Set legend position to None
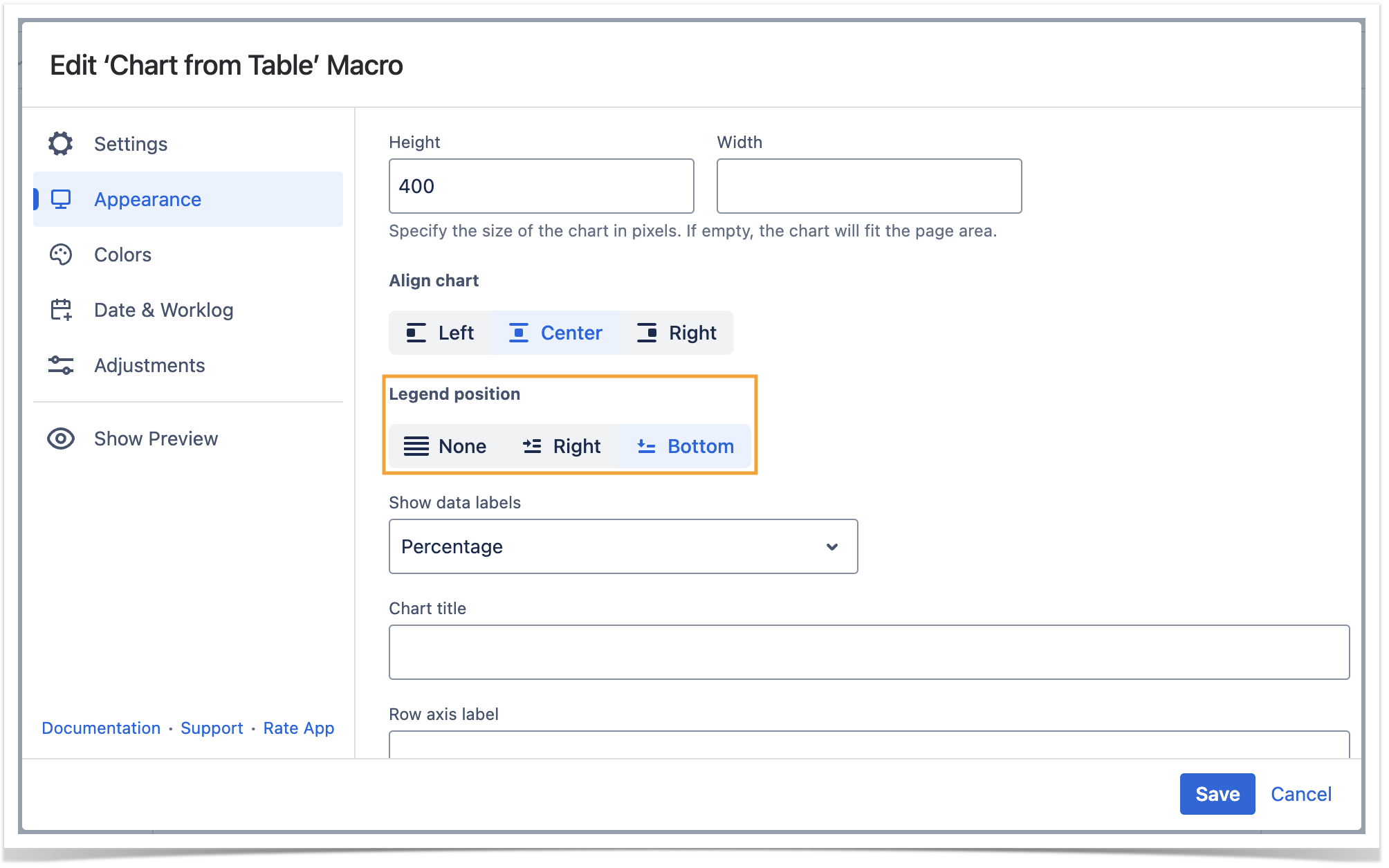The image size is (1389, 868). click(445, 446)
